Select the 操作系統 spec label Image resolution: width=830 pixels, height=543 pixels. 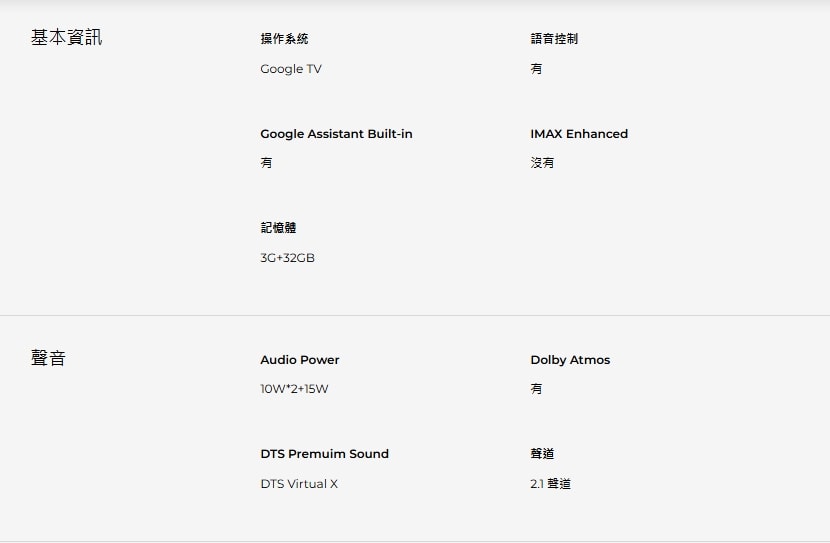coord(284,39)
